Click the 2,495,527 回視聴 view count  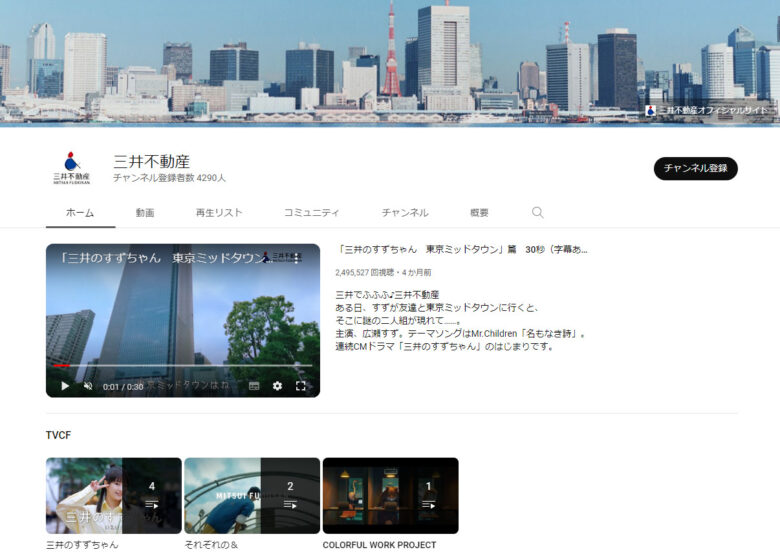pos(365,273)
